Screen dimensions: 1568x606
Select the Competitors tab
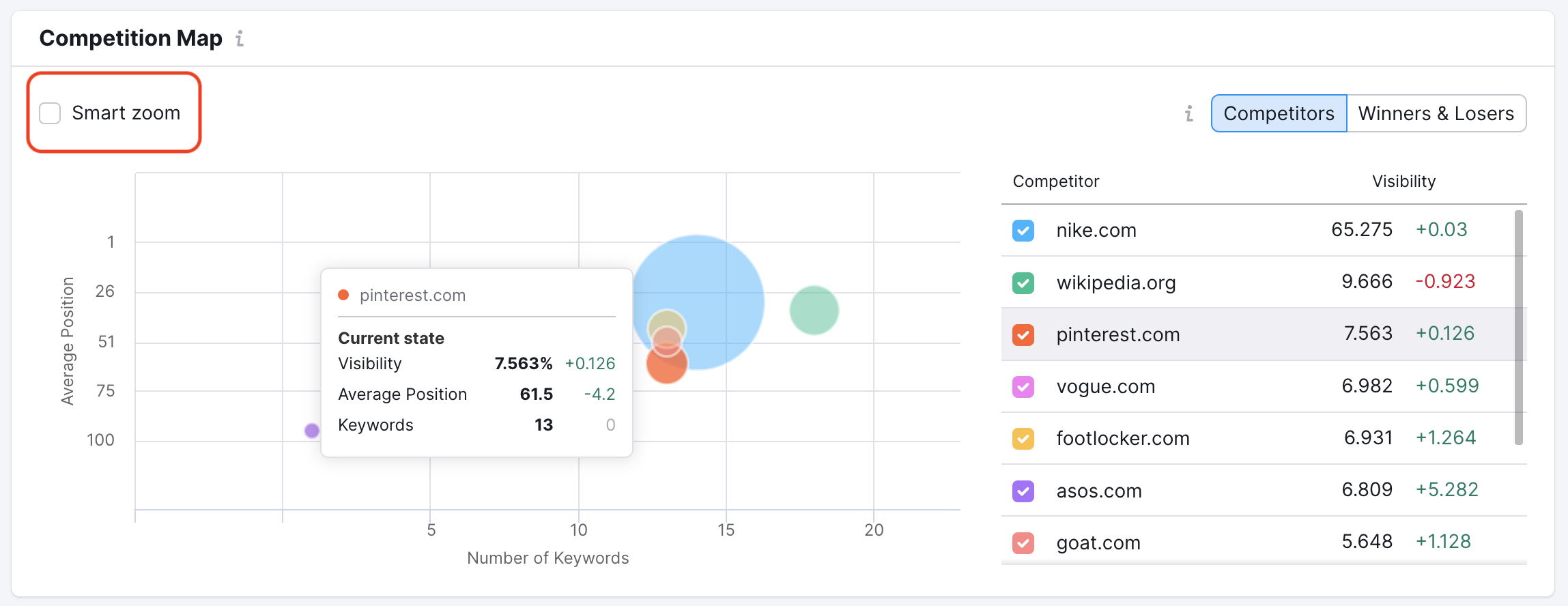pos(1278,113)
